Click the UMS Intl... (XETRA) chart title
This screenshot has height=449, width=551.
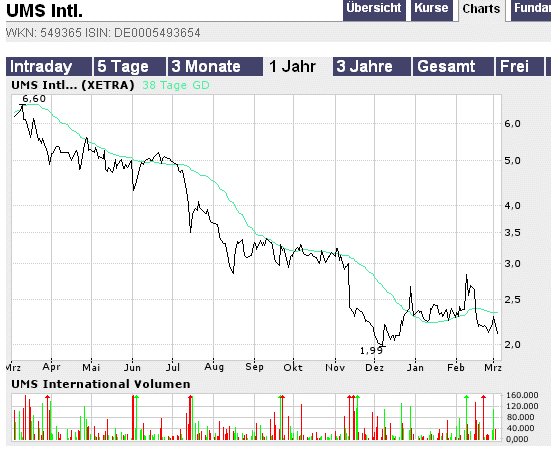point(73,85)
